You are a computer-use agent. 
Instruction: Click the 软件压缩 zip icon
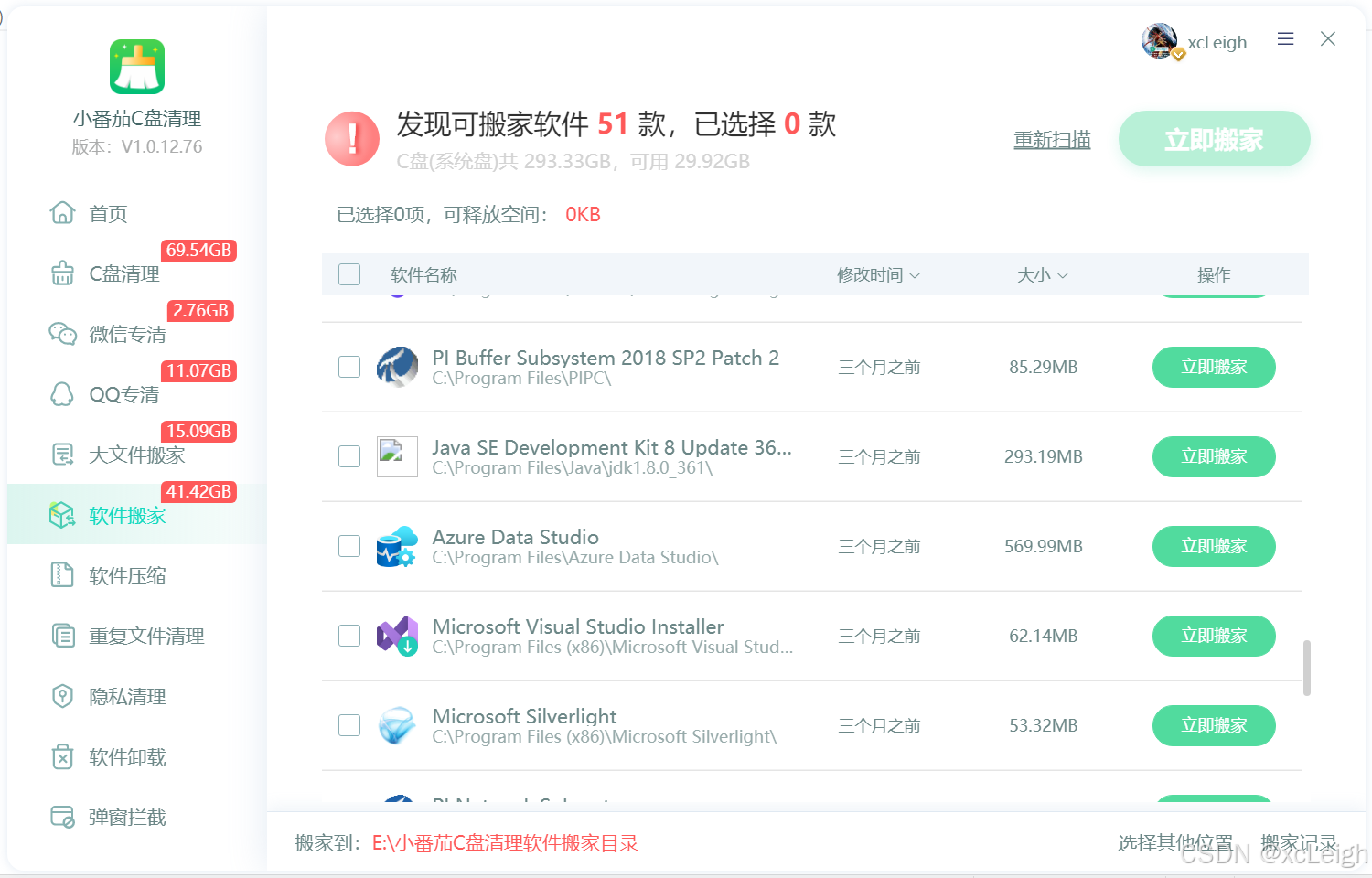(x=62, y=575)
